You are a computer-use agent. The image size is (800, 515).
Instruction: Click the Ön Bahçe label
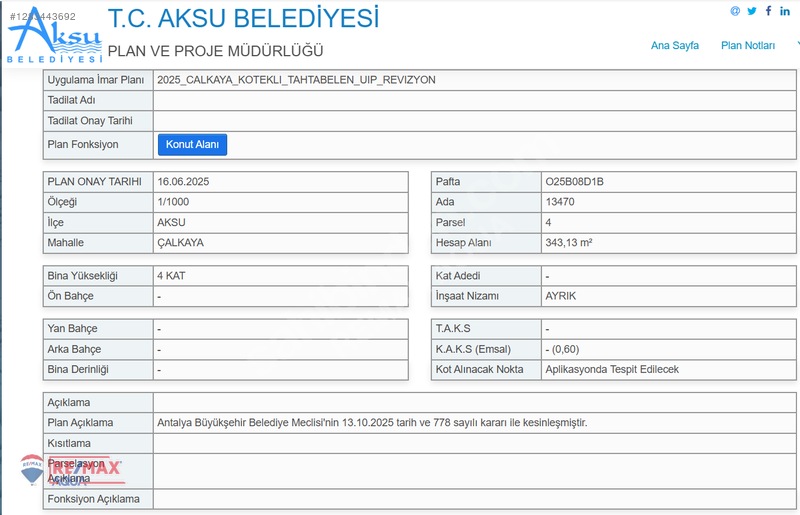coord(70,296)
